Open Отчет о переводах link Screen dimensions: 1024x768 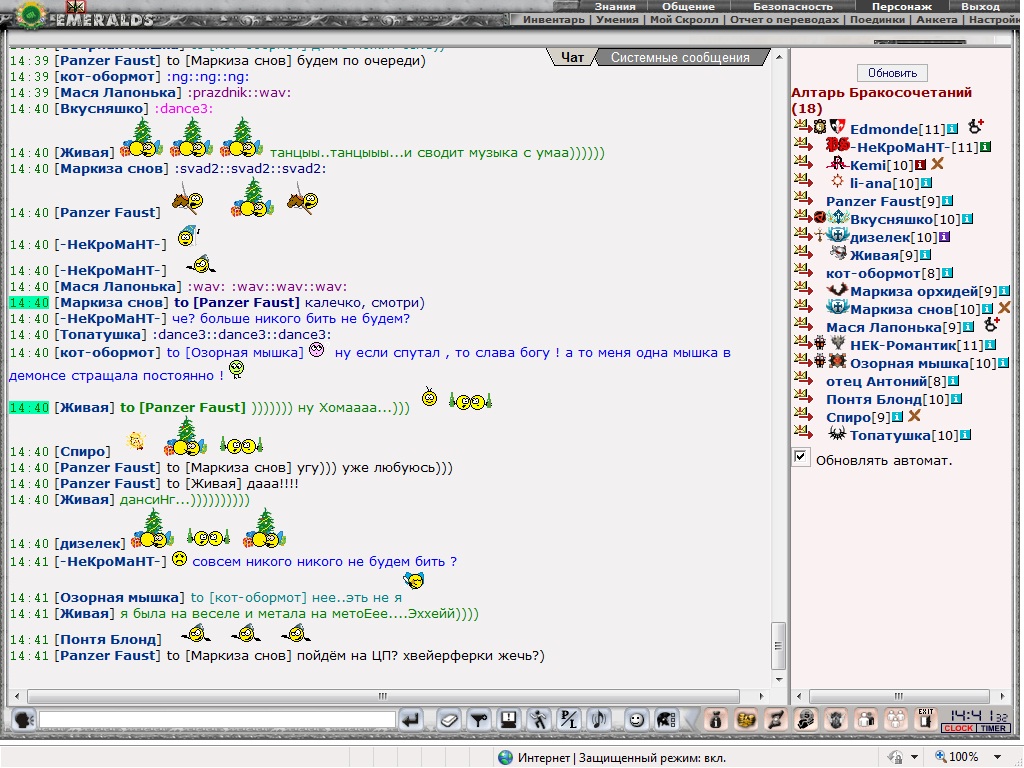coord(784,19)
